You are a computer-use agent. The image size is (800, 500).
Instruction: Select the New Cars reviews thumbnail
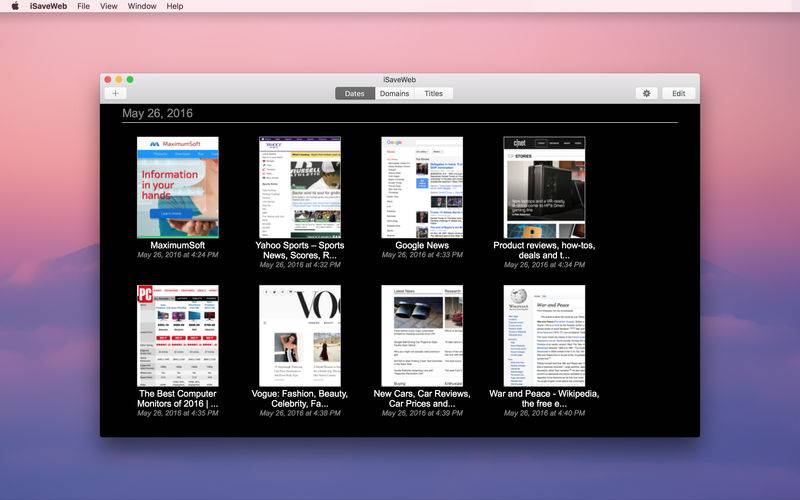422,336
